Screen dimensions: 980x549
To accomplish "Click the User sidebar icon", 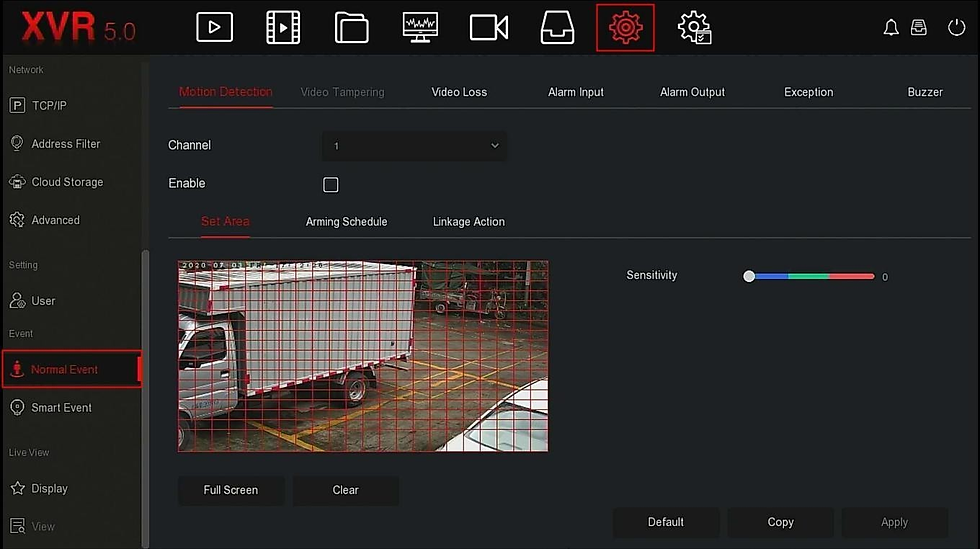I will [17, 301].
